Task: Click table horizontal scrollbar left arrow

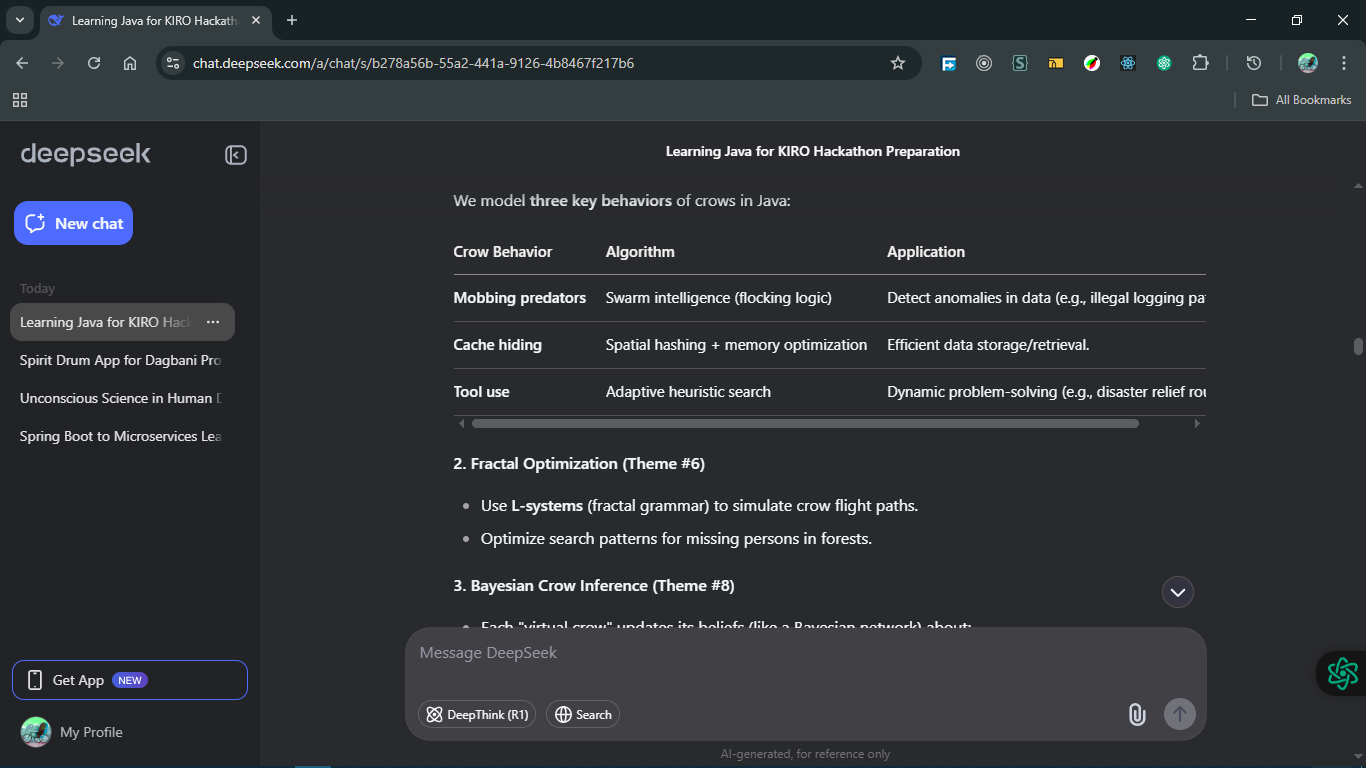Action: (x=461, y=423)
